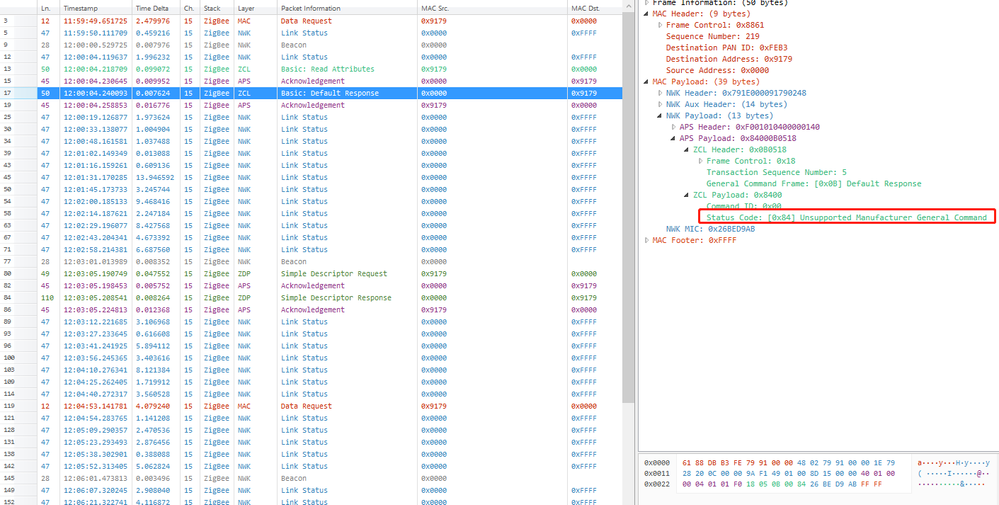Expand the NWK Header node

pyautogui.click(x=661, y=93)
